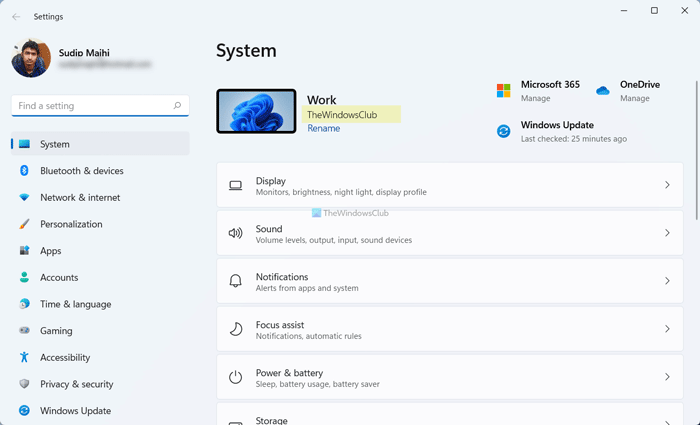The image size is (700, 425).
Task: Click the Privacy & security shield icon
Action: [24, 384]
